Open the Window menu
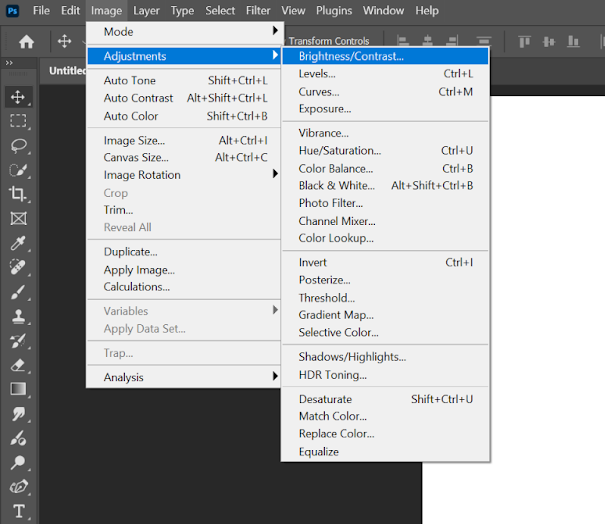Screen dimensions: 605x524 383,10
